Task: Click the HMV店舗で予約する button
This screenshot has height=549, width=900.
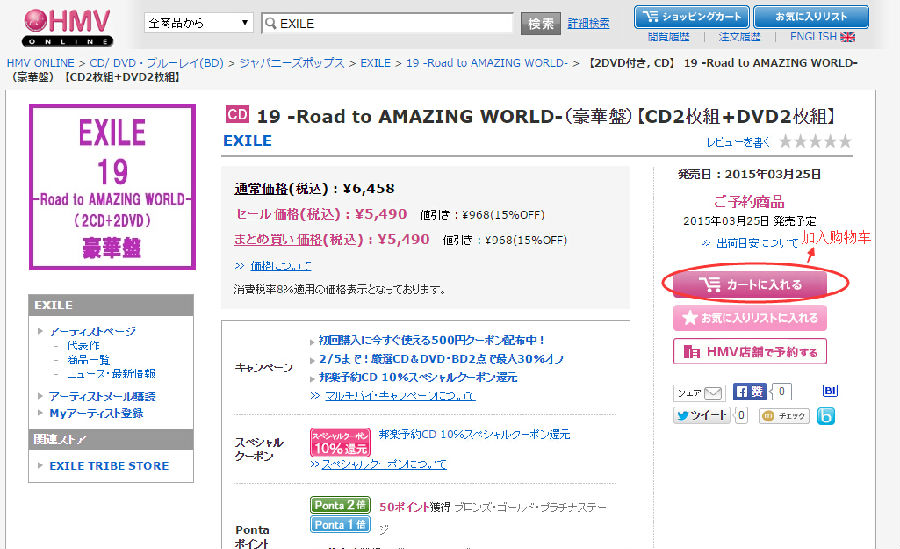Action: click(750, 351)
